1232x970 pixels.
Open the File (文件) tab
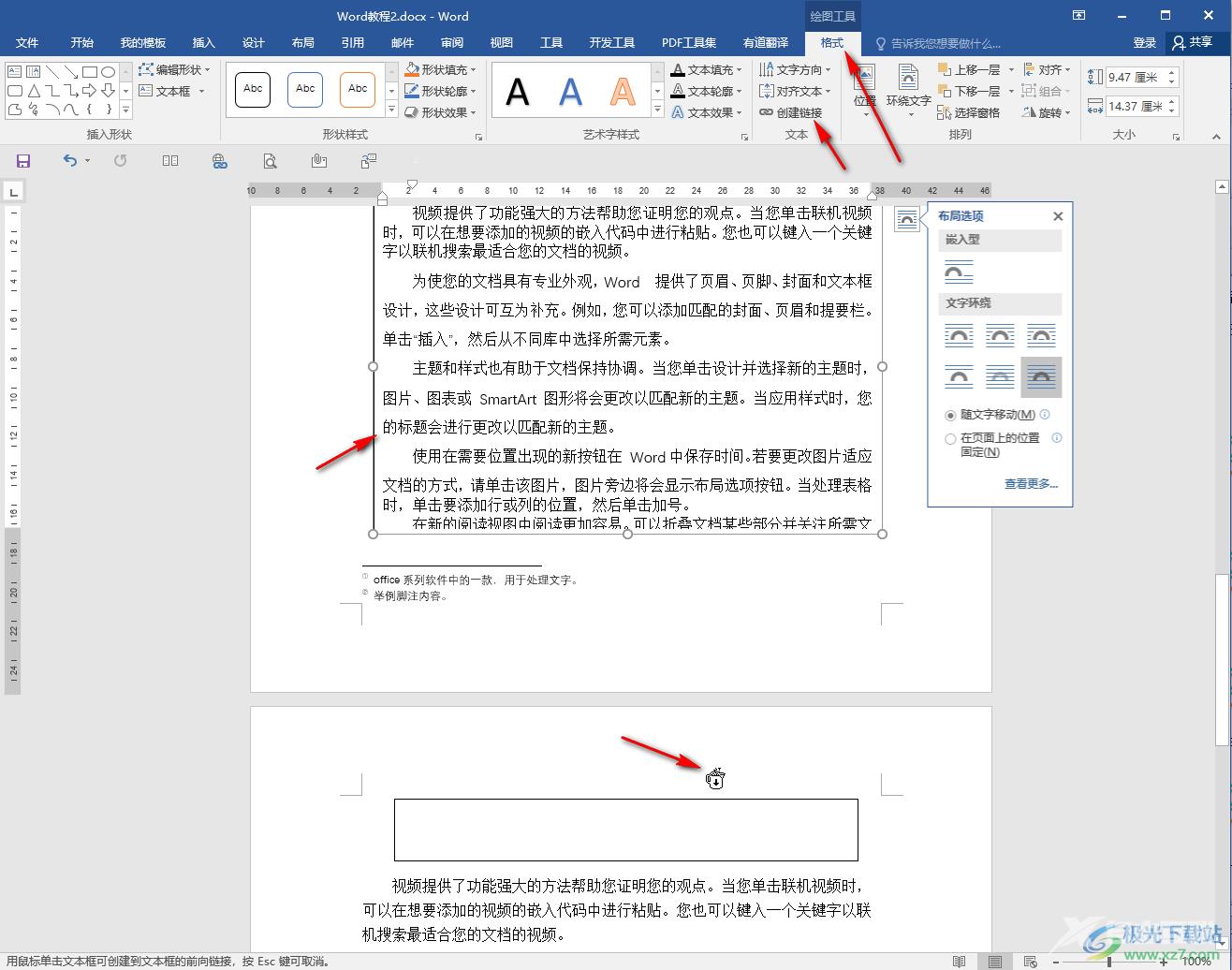(27, 43)
